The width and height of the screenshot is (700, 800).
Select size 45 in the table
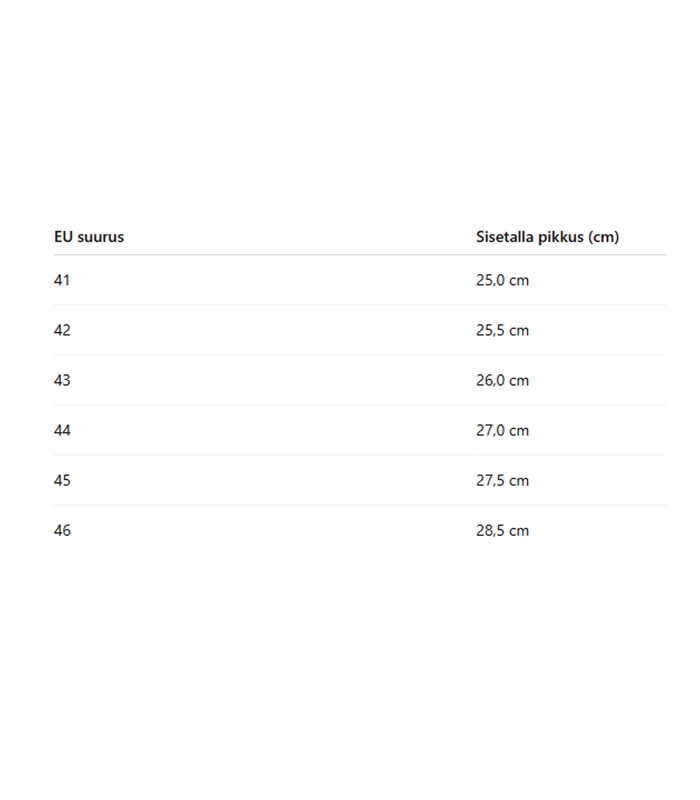(62, 480)
